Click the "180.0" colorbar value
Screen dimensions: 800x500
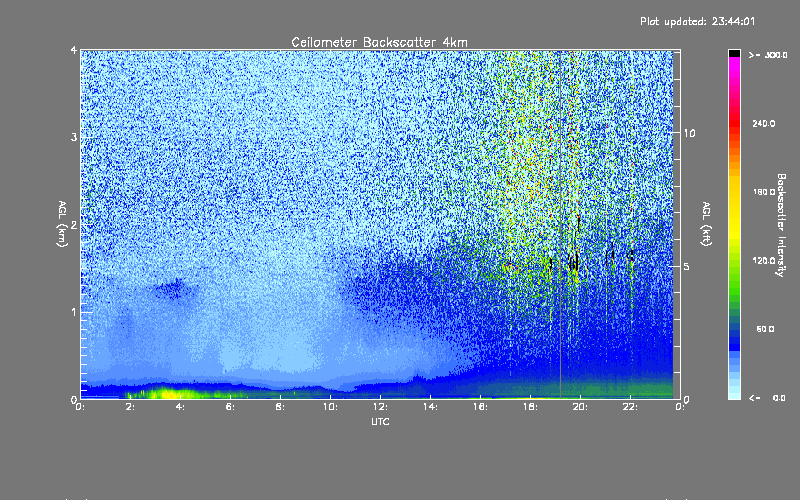tap(764, 192)
